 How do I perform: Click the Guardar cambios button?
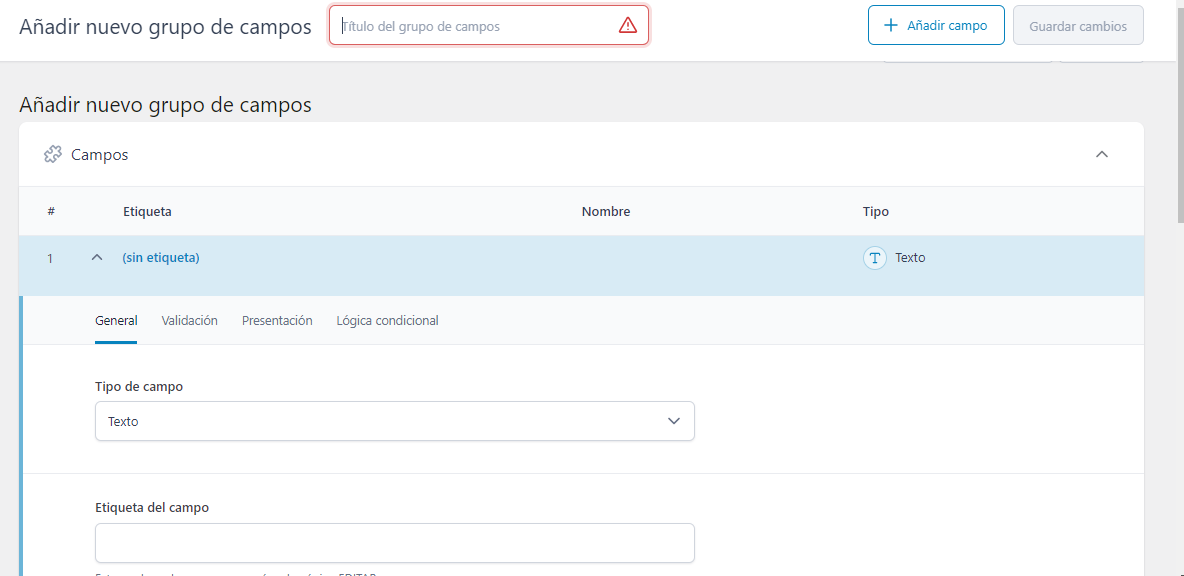click(1078, 26)
